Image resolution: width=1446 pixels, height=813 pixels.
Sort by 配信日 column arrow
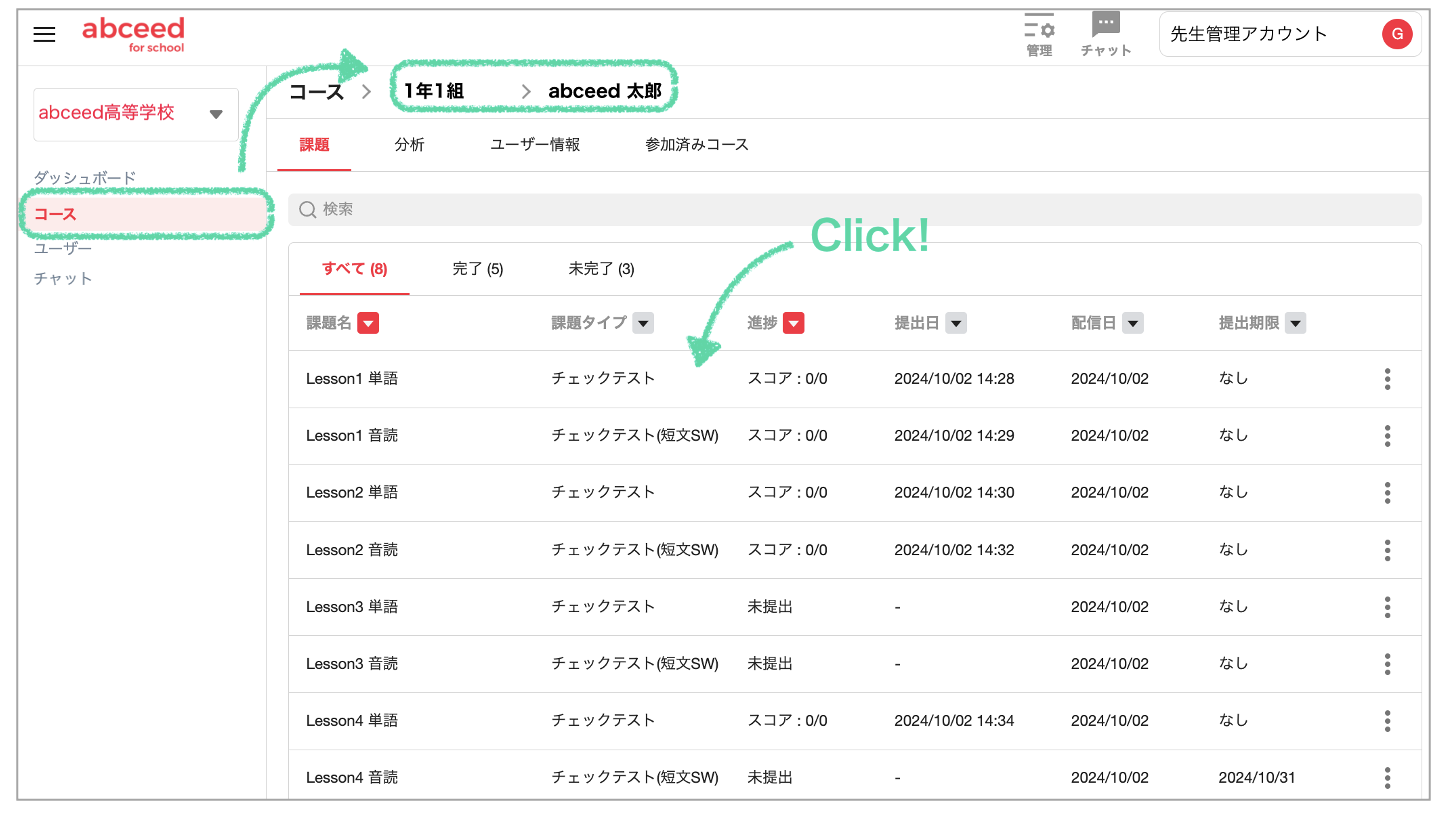tap(1133, 323)
